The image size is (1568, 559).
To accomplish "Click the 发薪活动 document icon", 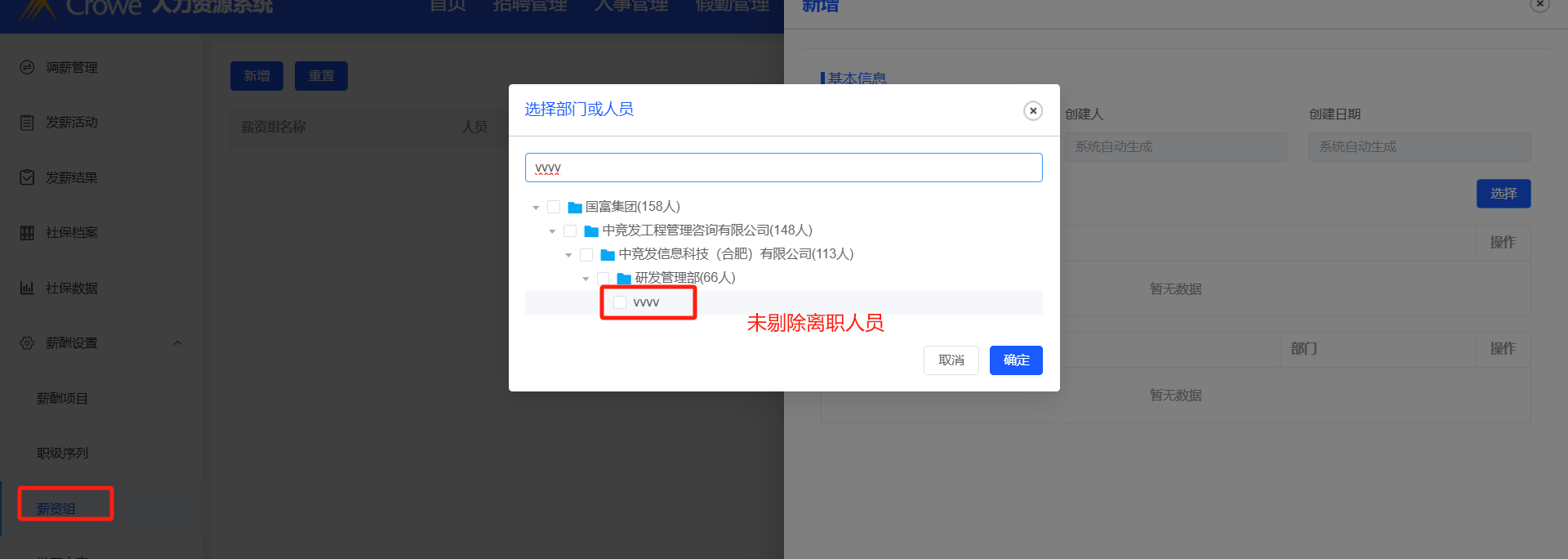I will coord(27,123).
